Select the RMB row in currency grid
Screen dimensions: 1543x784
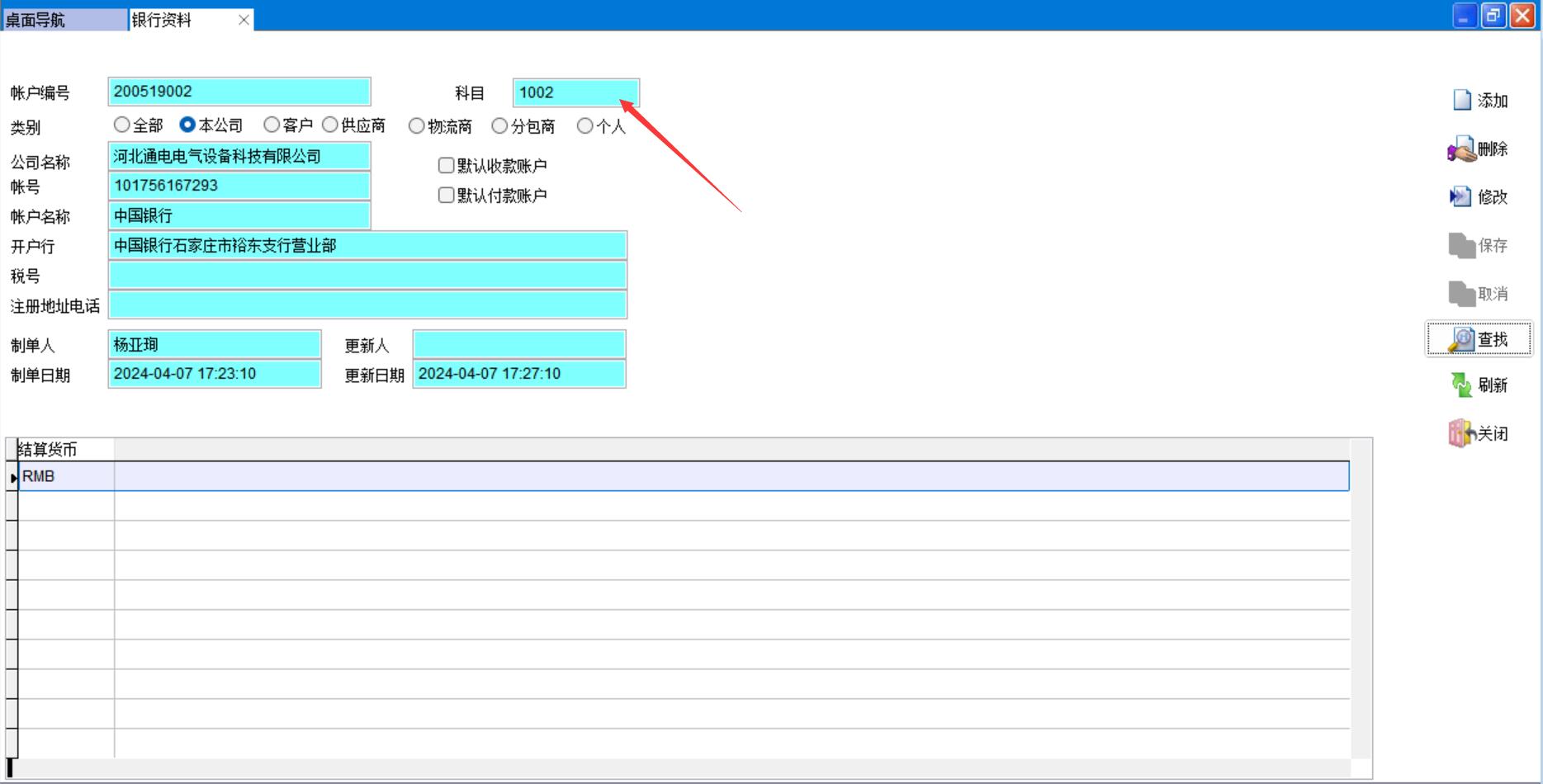pyautogui.click(x=66, y=476)
